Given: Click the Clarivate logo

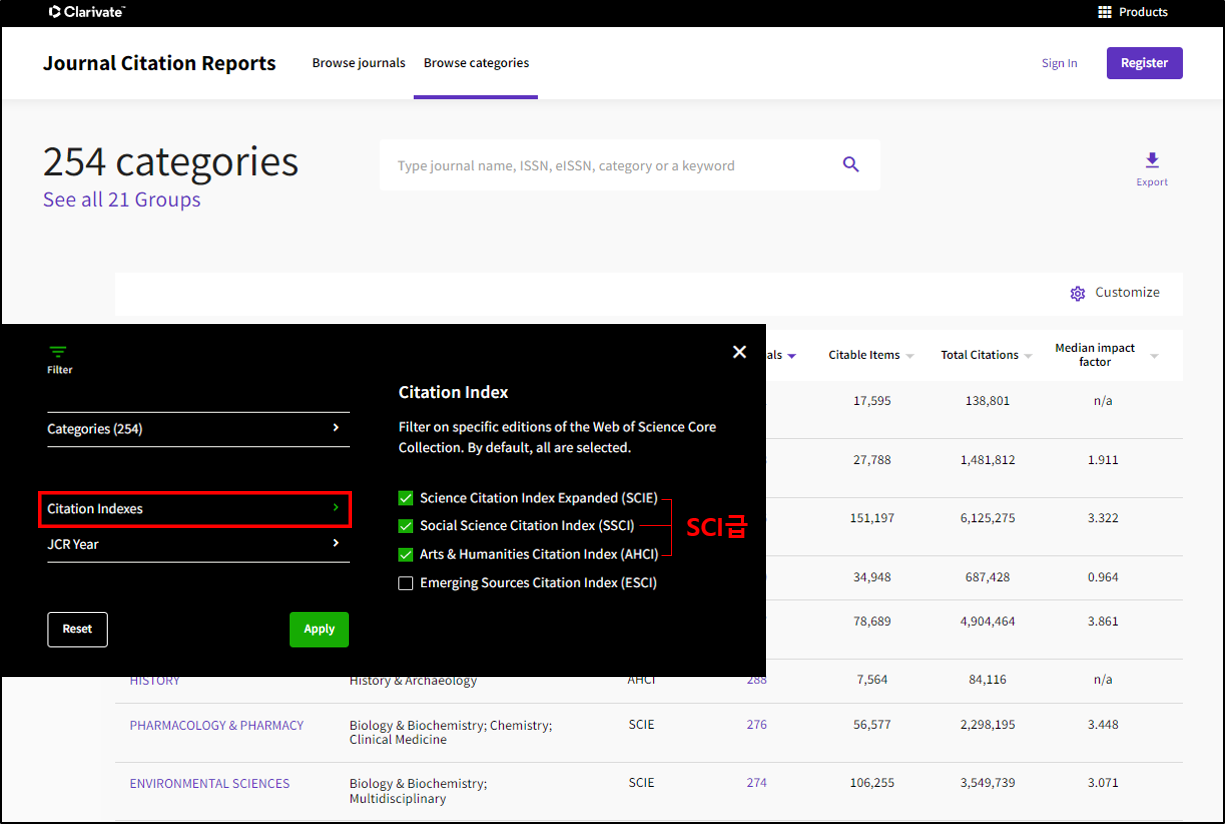Looking at the screenshot, I should 87,12.
